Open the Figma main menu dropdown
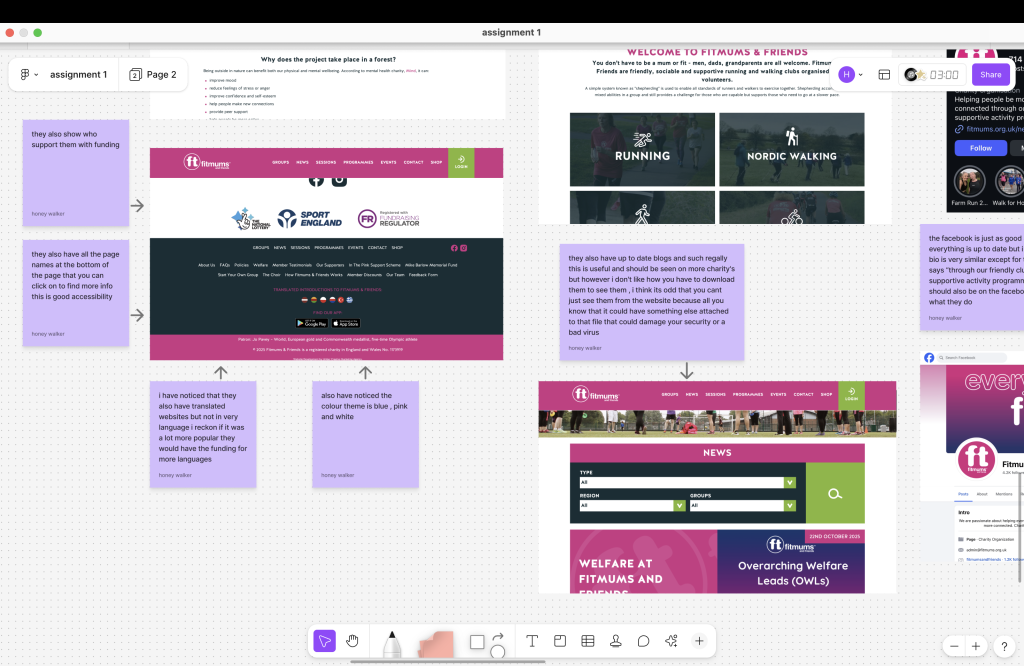1024x666 pixels. (29, 75)
